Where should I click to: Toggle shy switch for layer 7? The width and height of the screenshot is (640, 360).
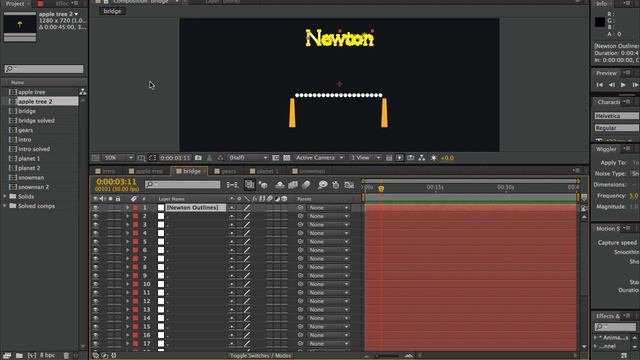point(232,258)
